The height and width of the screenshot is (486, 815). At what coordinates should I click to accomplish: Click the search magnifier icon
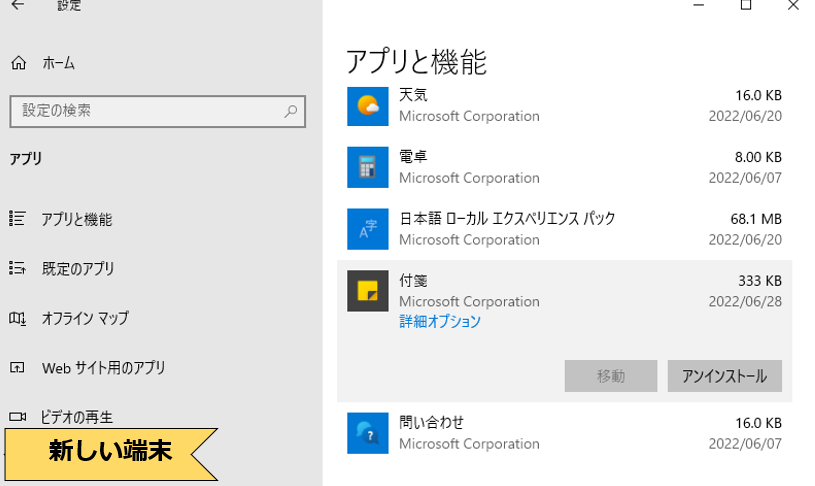coord(291,111)
